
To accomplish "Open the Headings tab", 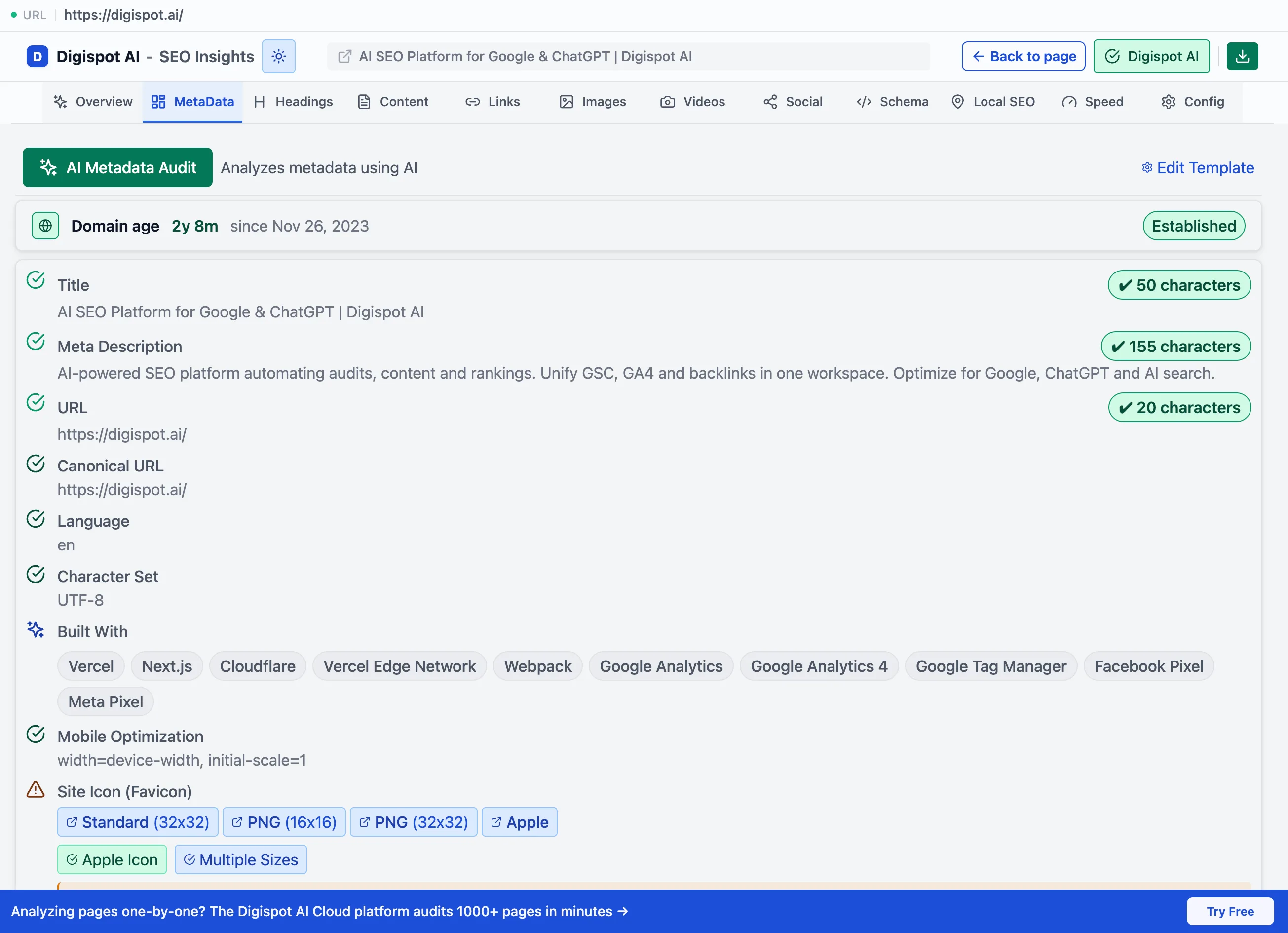I will [x=293, y=102].
